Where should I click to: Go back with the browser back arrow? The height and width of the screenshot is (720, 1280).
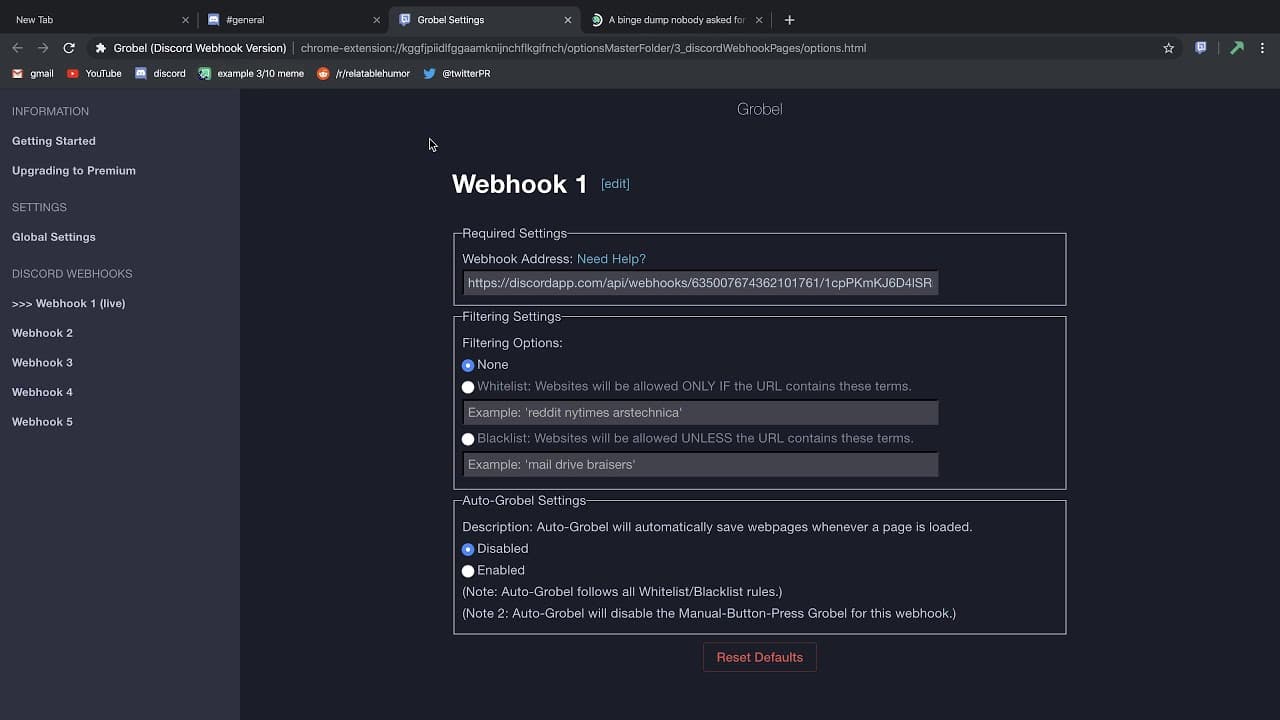tap(17, 48)
